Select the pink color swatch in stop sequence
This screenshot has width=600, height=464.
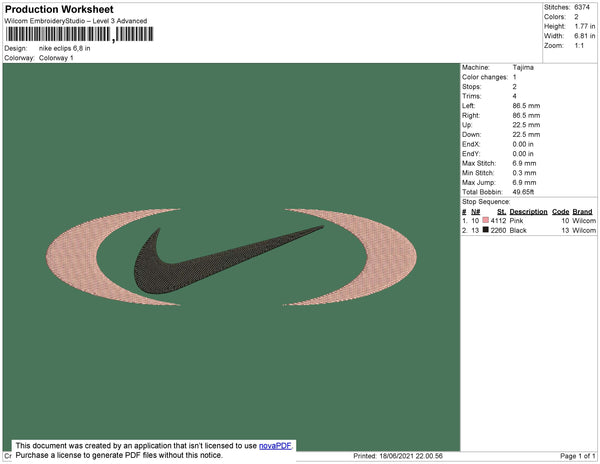pos(486,220)
